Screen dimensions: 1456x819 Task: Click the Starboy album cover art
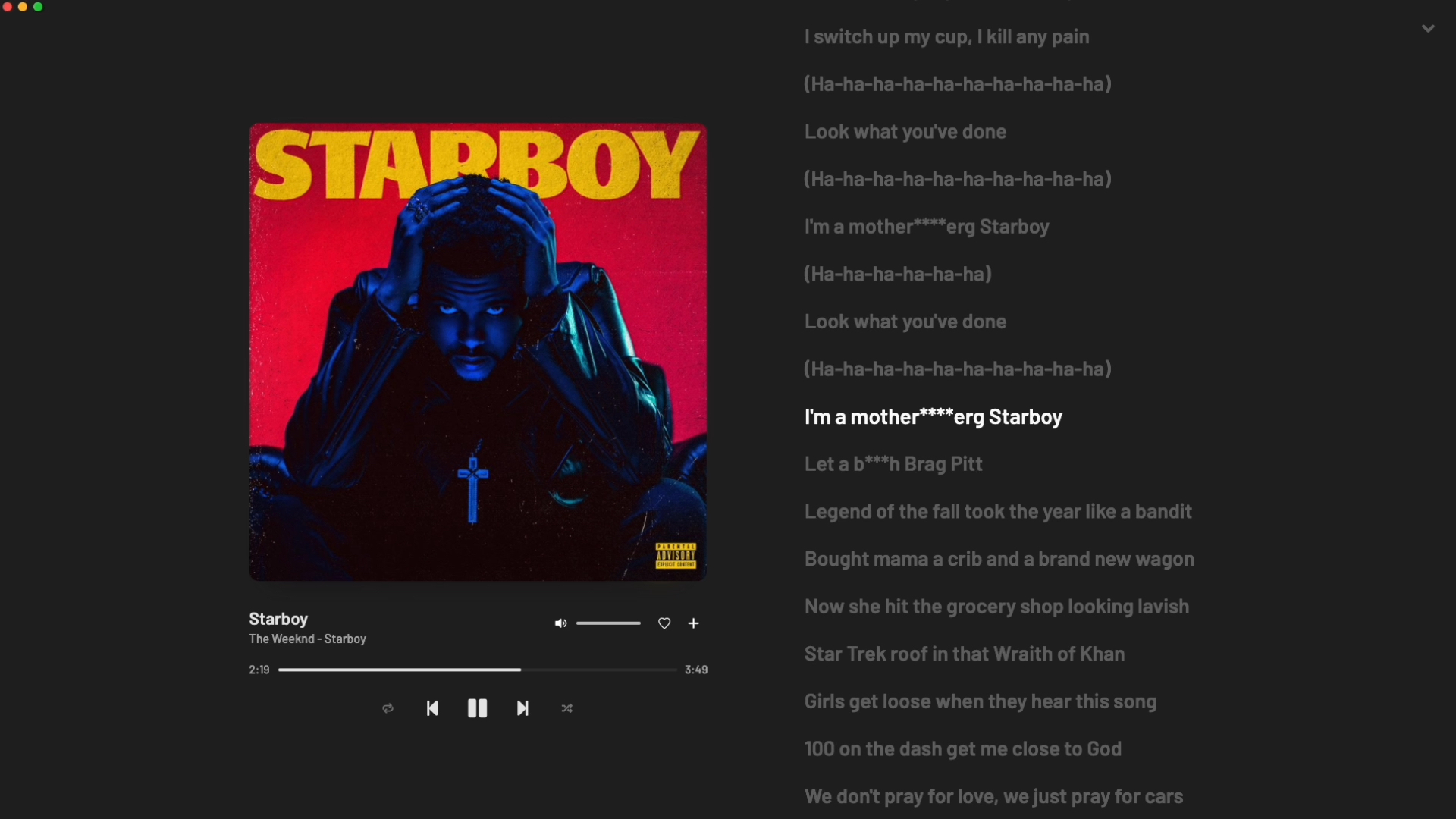(x=478, y=353)
